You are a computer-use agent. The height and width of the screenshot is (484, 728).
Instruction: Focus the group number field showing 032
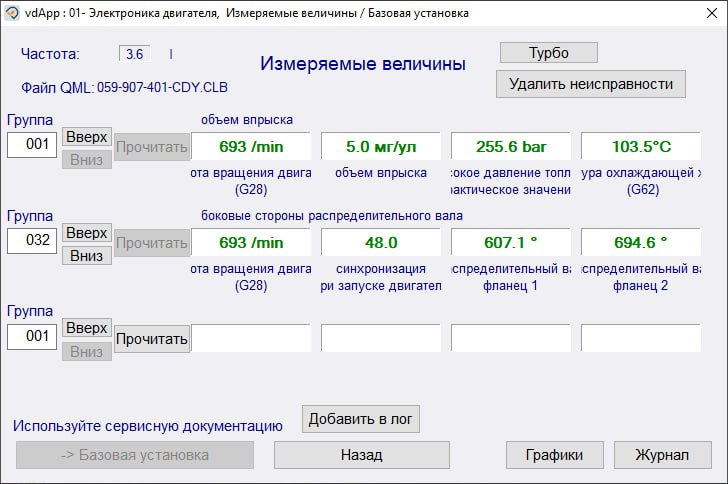pyautogui.click(x=32, y=241)
